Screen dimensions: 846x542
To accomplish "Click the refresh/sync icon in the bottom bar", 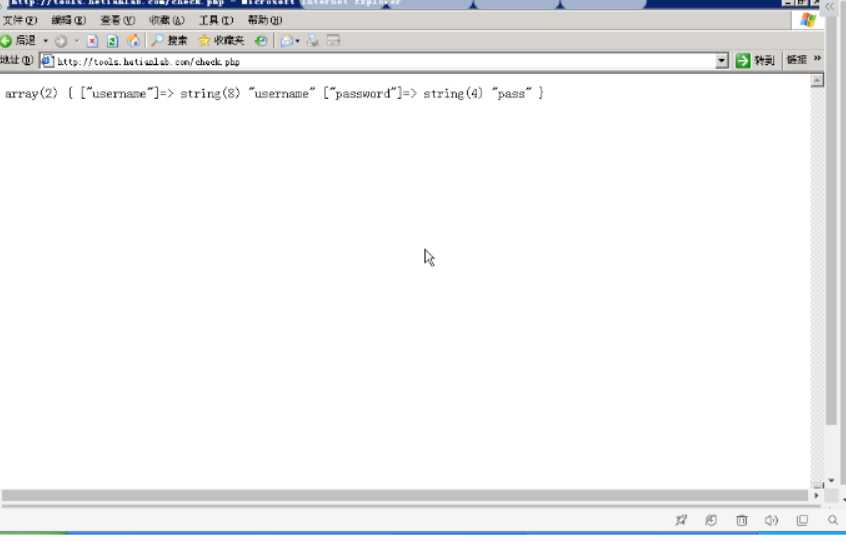I will click(711, 520).
